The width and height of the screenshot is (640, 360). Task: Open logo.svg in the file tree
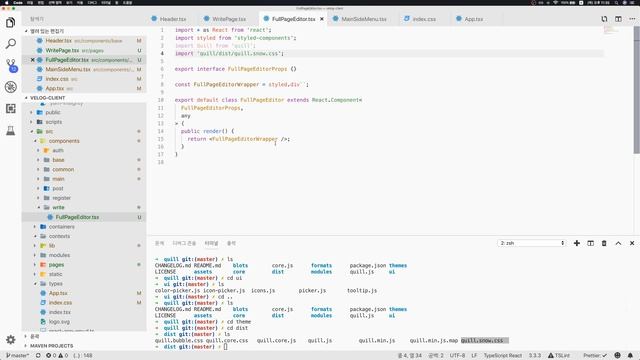(59, 322)
